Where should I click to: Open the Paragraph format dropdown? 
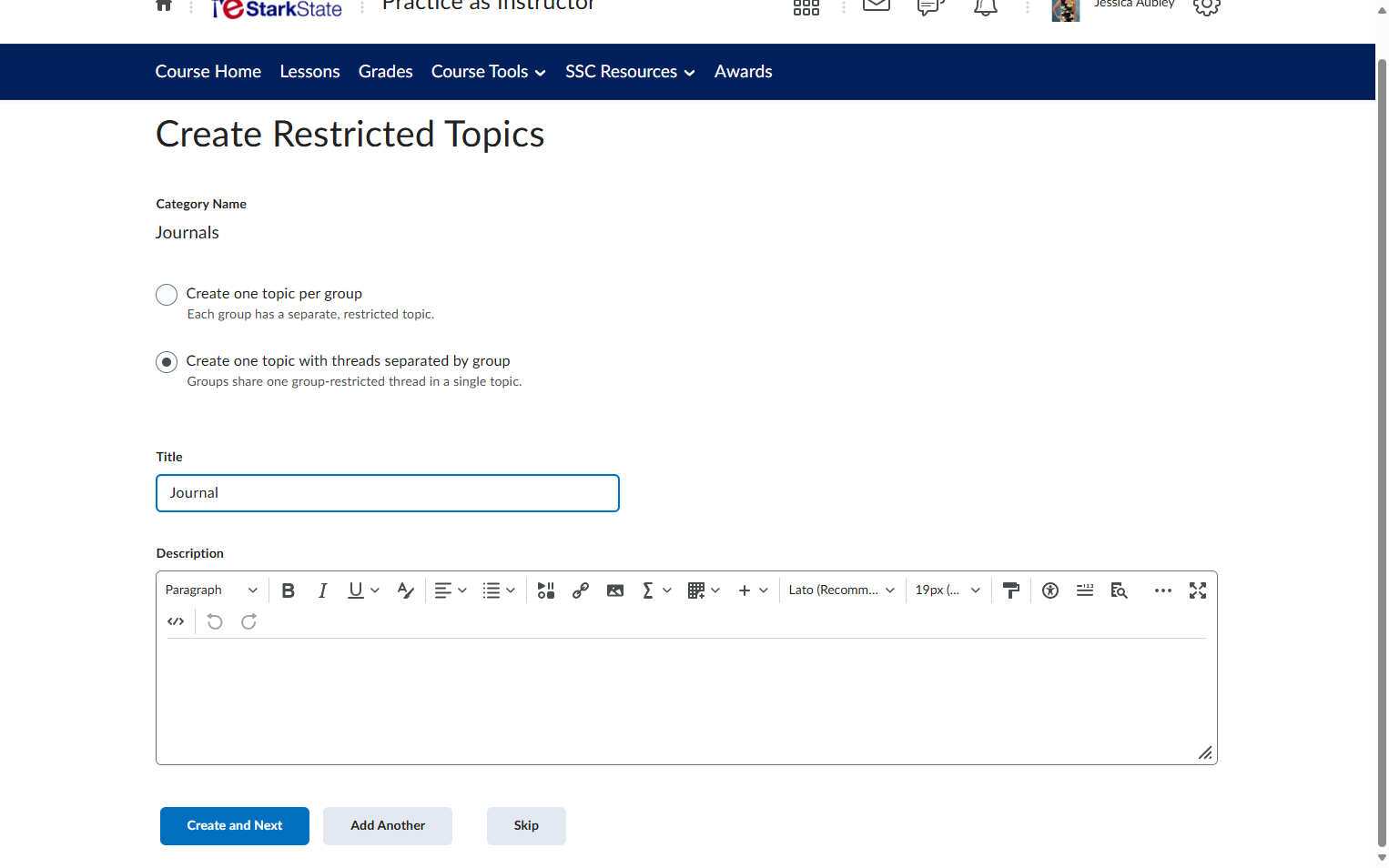(211, 590)
